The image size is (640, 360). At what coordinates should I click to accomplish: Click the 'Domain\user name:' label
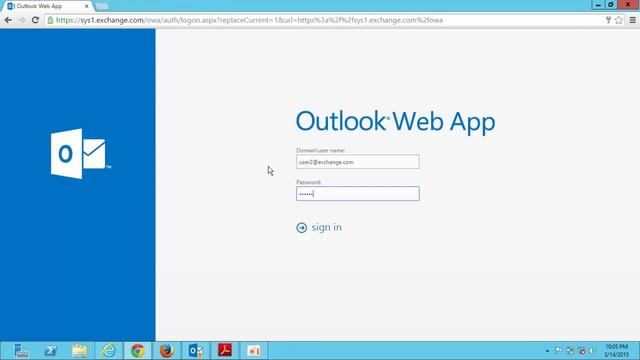[x=320, y=150]
